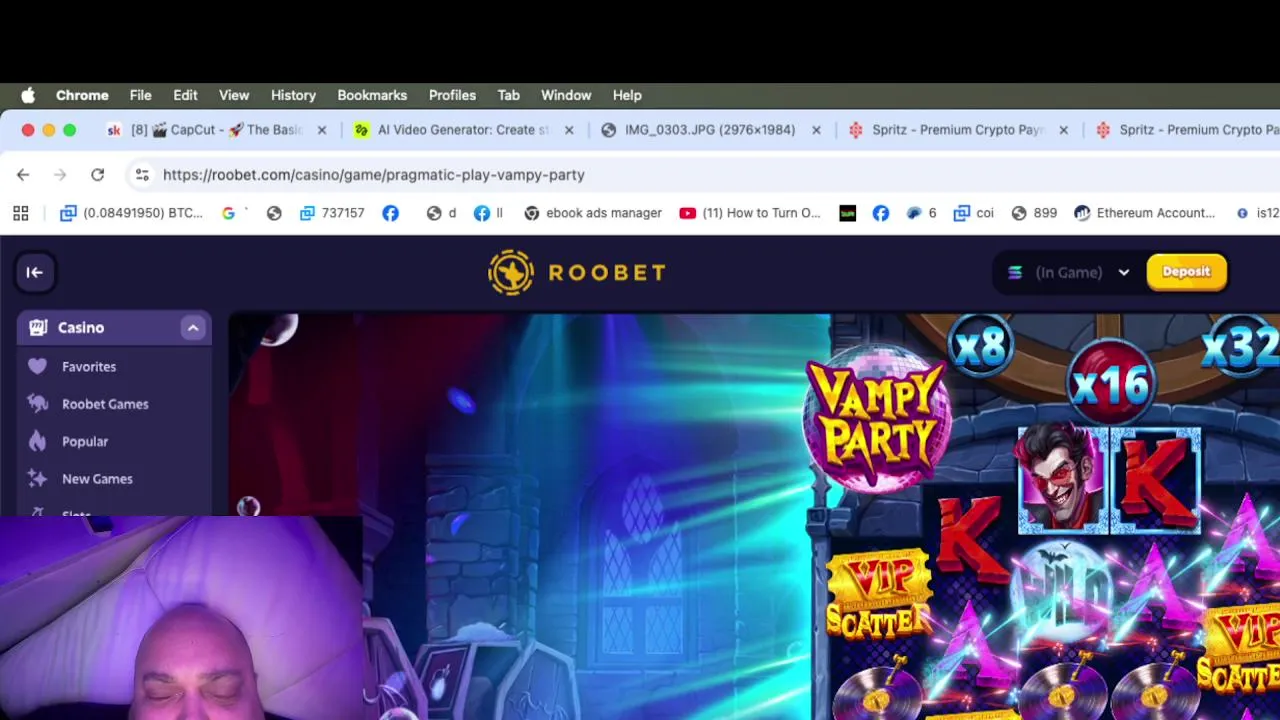Click the New Games sparkle icon

(x=37, y=479)
